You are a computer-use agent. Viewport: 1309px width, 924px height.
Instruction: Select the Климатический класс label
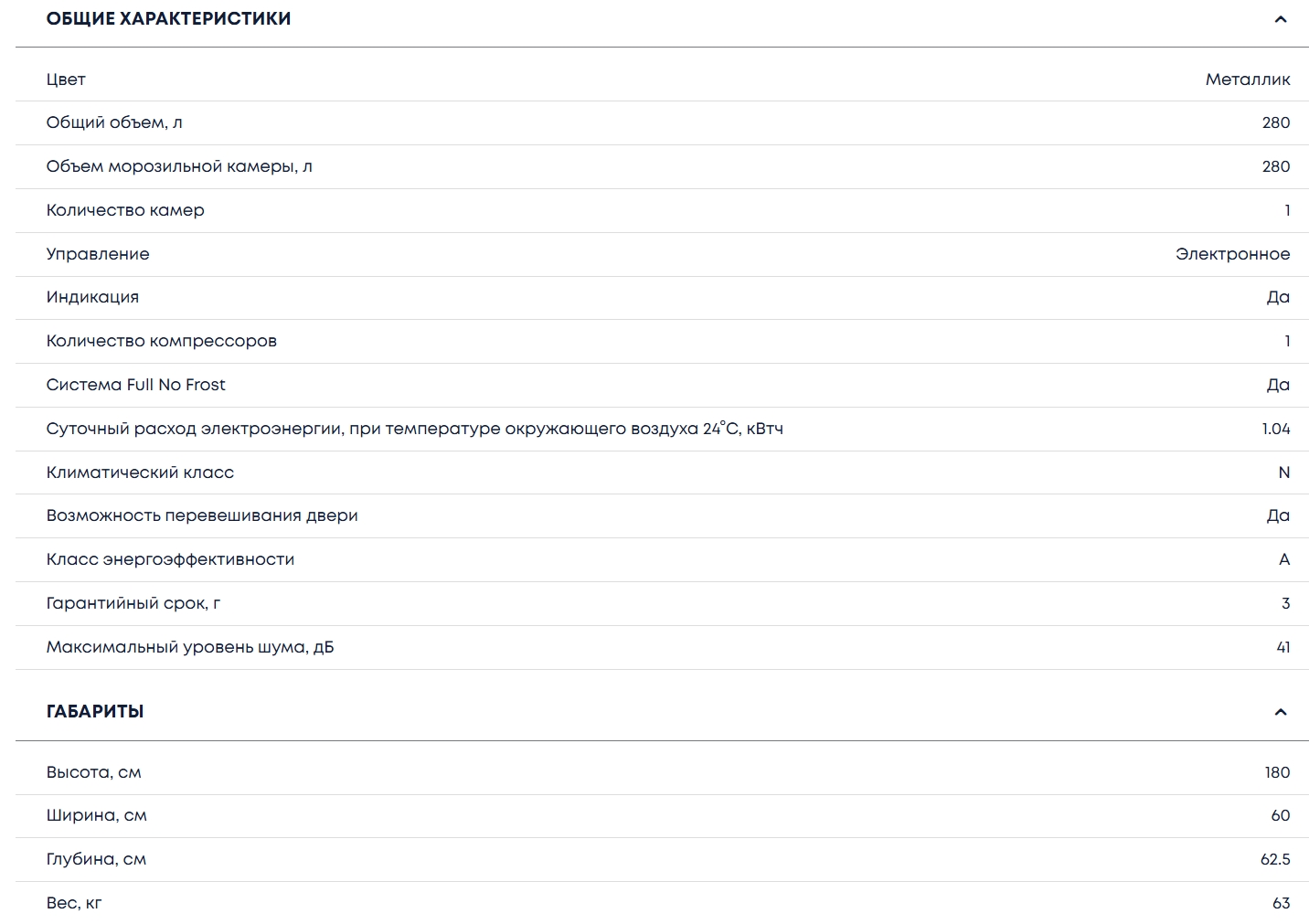pyautogui.click(x=140, y=473)
